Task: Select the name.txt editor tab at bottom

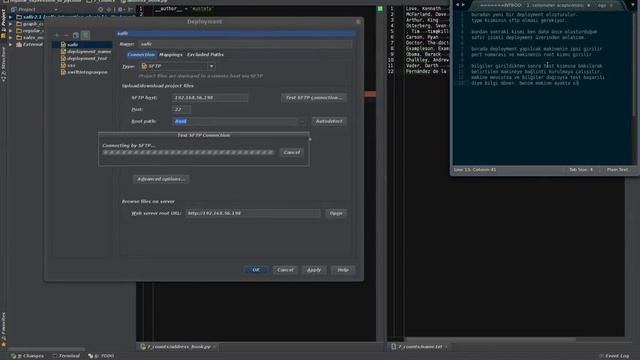Action: tap(417, 347)
